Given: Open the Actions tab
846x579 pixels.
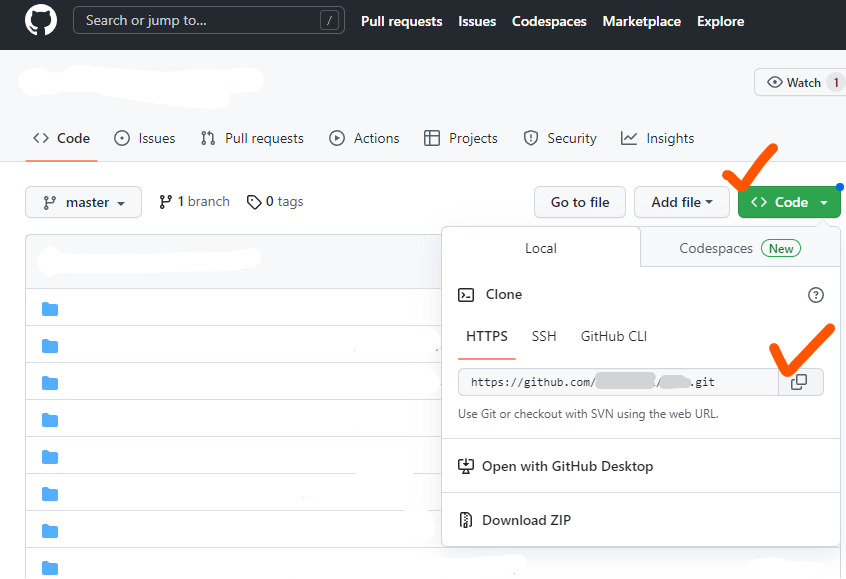Looking at the screenshot, I should (364, 138).
